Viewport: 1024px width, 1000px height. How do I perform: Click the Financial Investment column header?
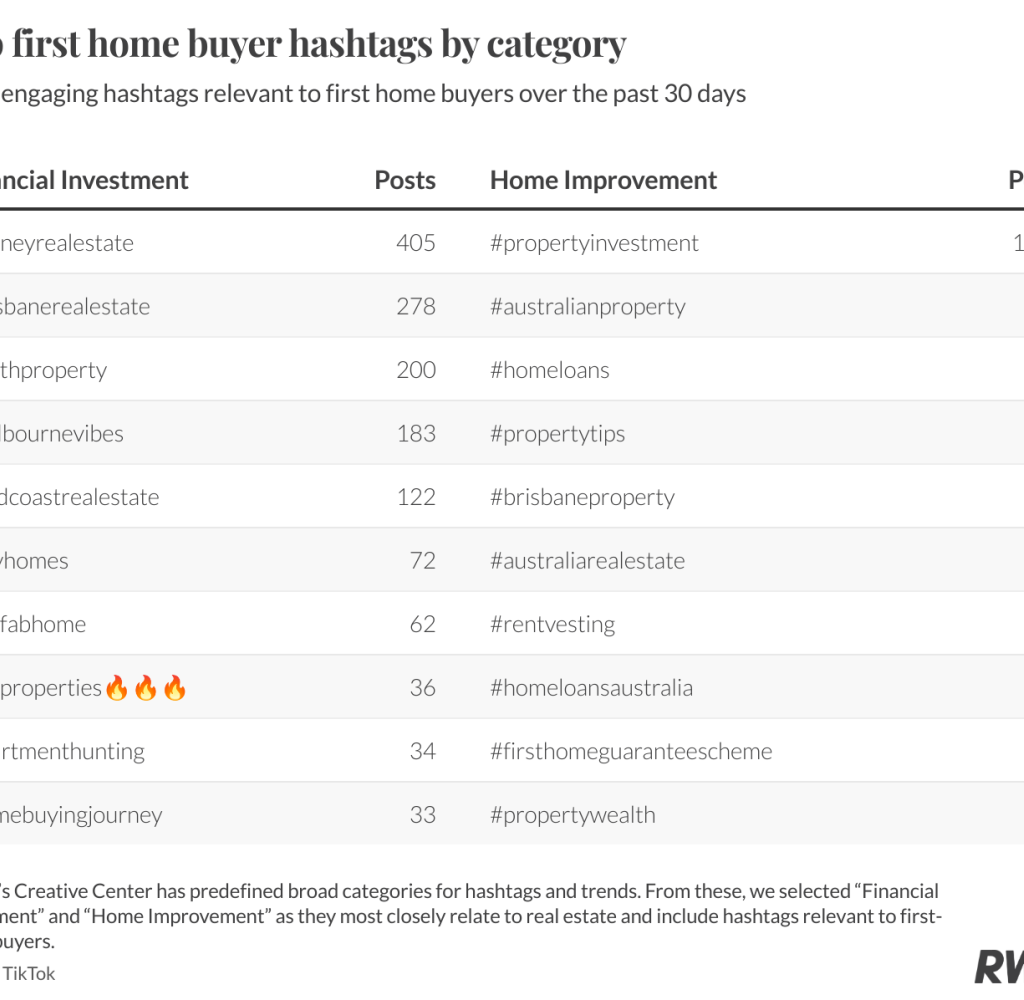coord(94,180)
